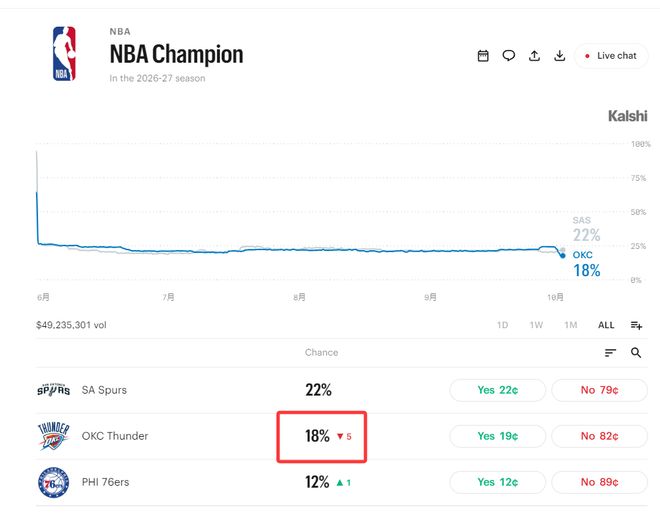Buy Yes 12¢ on PHI 76ers
Viewport: 660px width, 515px height.
coord(498,482)
